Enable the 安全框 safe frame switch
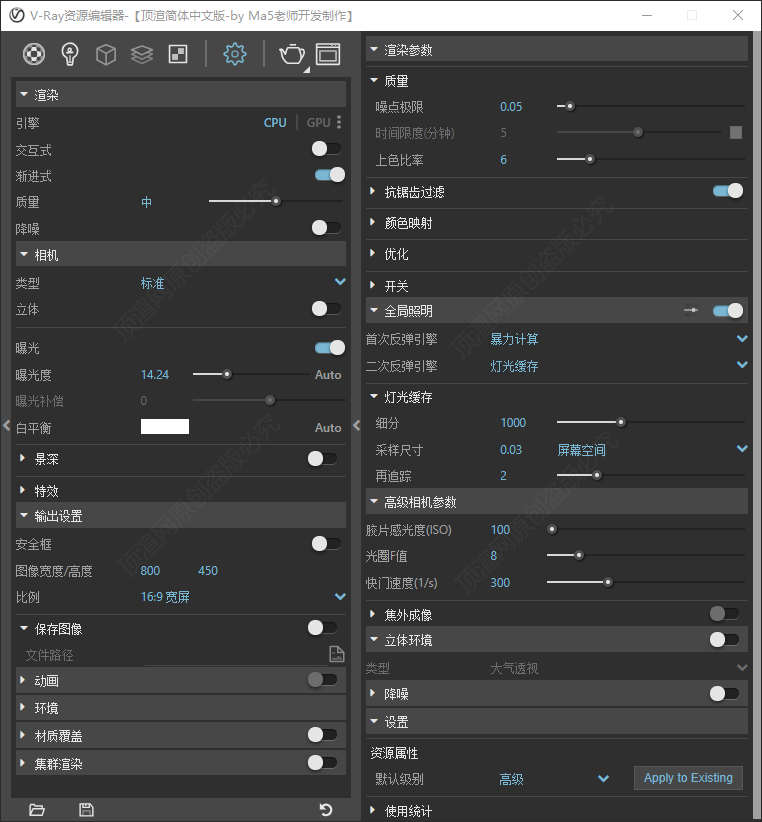762x822 pixels. coord(326,544)
